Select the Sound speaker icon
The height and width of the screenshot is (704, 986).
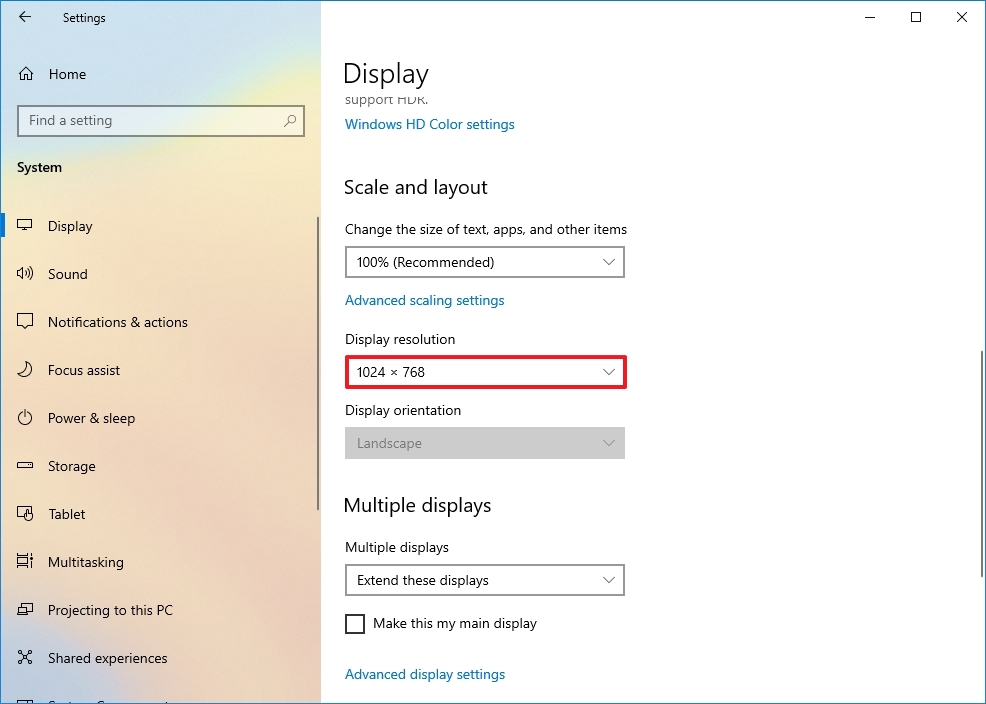[x=25, y=273]
